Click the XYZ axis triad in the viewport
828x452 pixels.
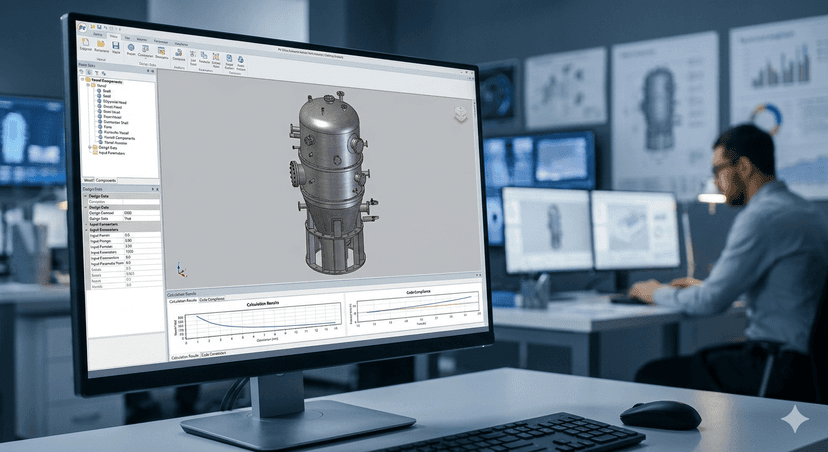182,270
